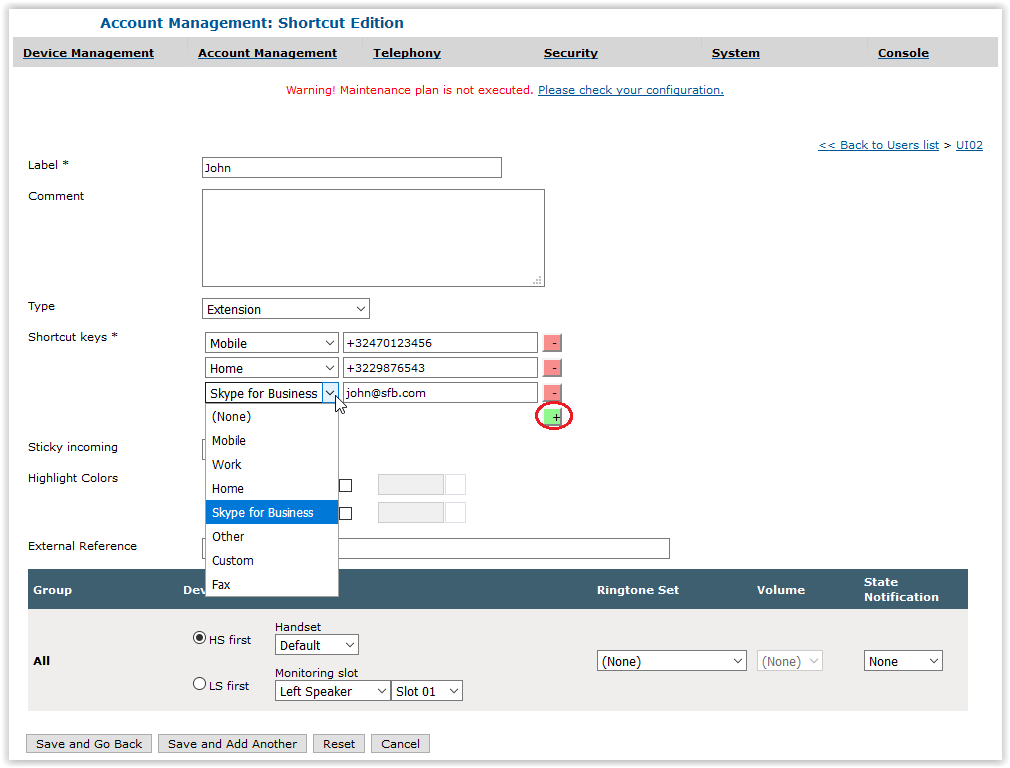Image resolution: width=1010 pixels, height=768 pixels.
Task: Open the Ringtone Set dropdown
Action: coord(671,661)
